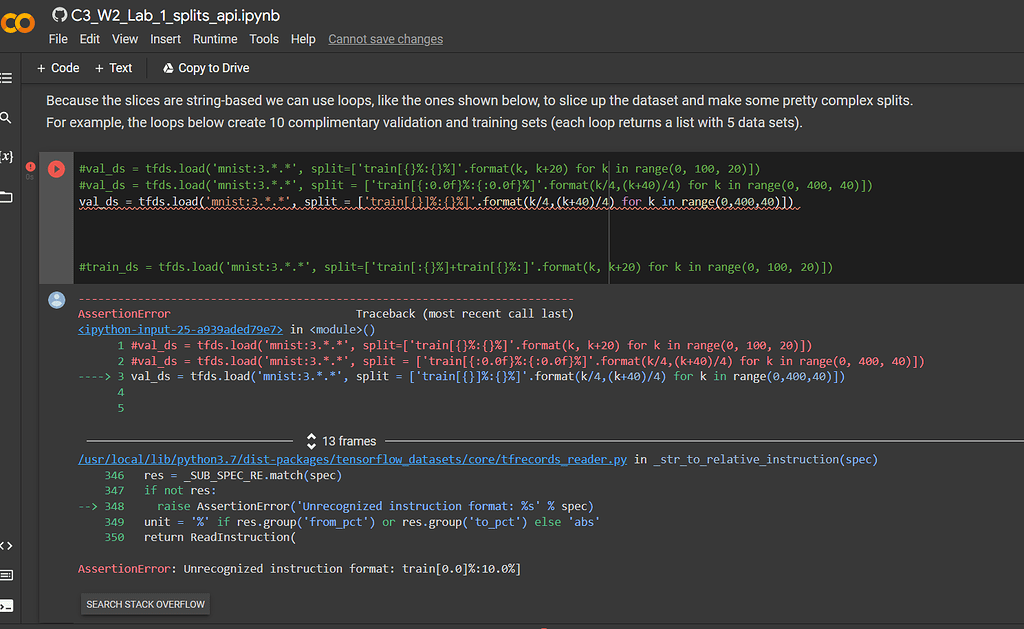This screenshot has width=1024, height=629.
Task: Run the code cell
Action: [x=56, y=170]
